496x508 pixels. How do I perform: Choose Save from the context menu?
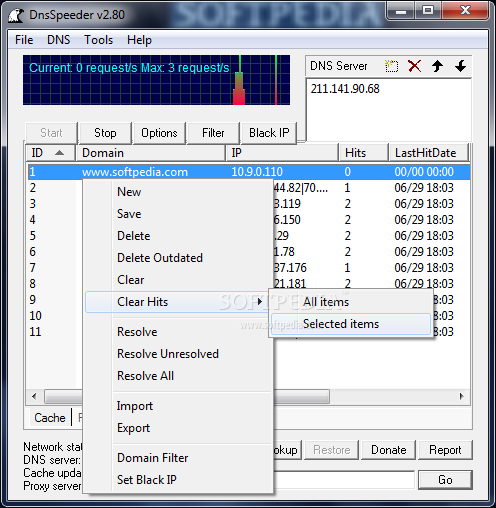pyautogui.click(x=129, y=214)
